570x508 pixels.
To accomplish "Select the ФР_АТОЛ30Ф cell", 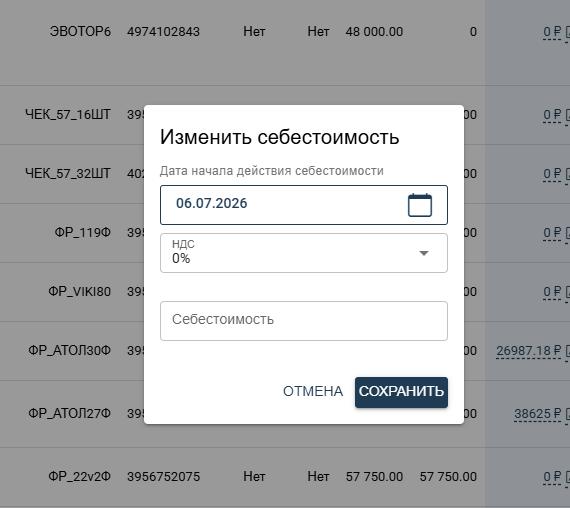I will pos(69,351).
